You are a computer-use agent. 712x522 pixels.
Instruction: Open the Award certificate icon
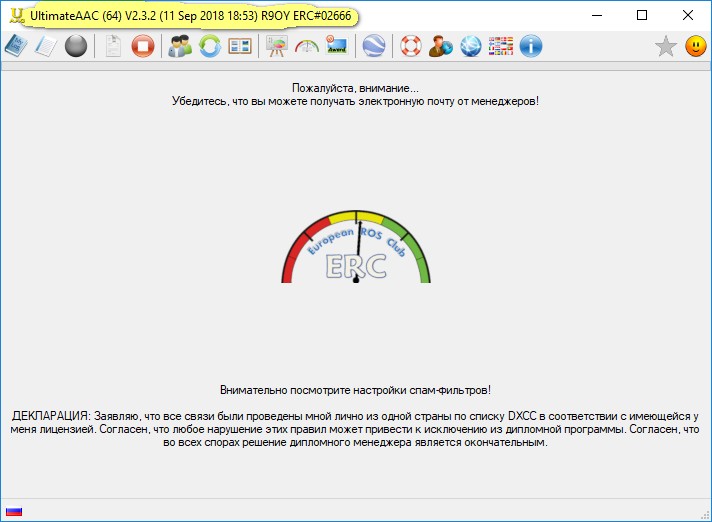337,46
